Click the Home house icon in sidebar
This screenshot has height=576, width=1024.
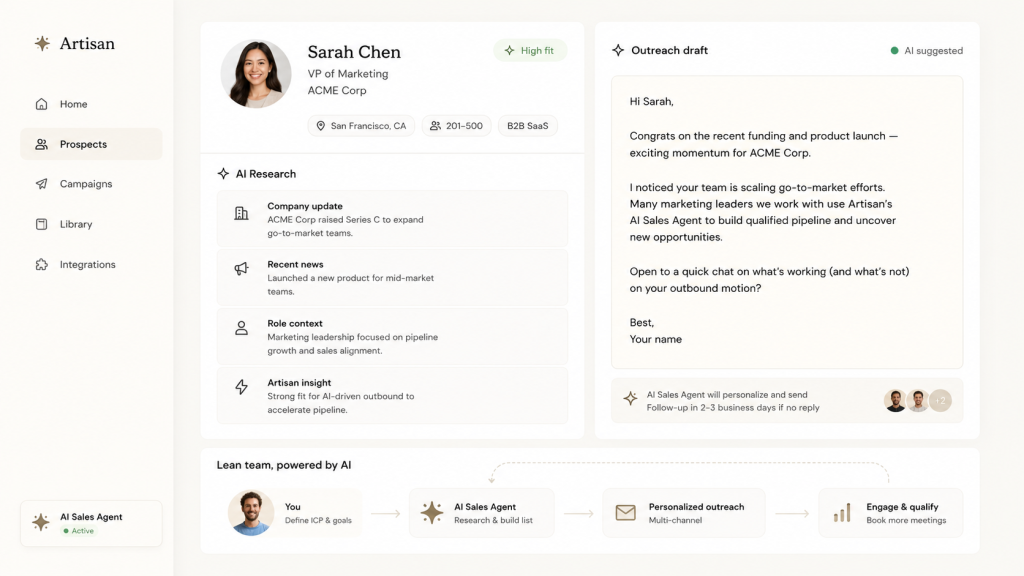(x=41, y=104)
